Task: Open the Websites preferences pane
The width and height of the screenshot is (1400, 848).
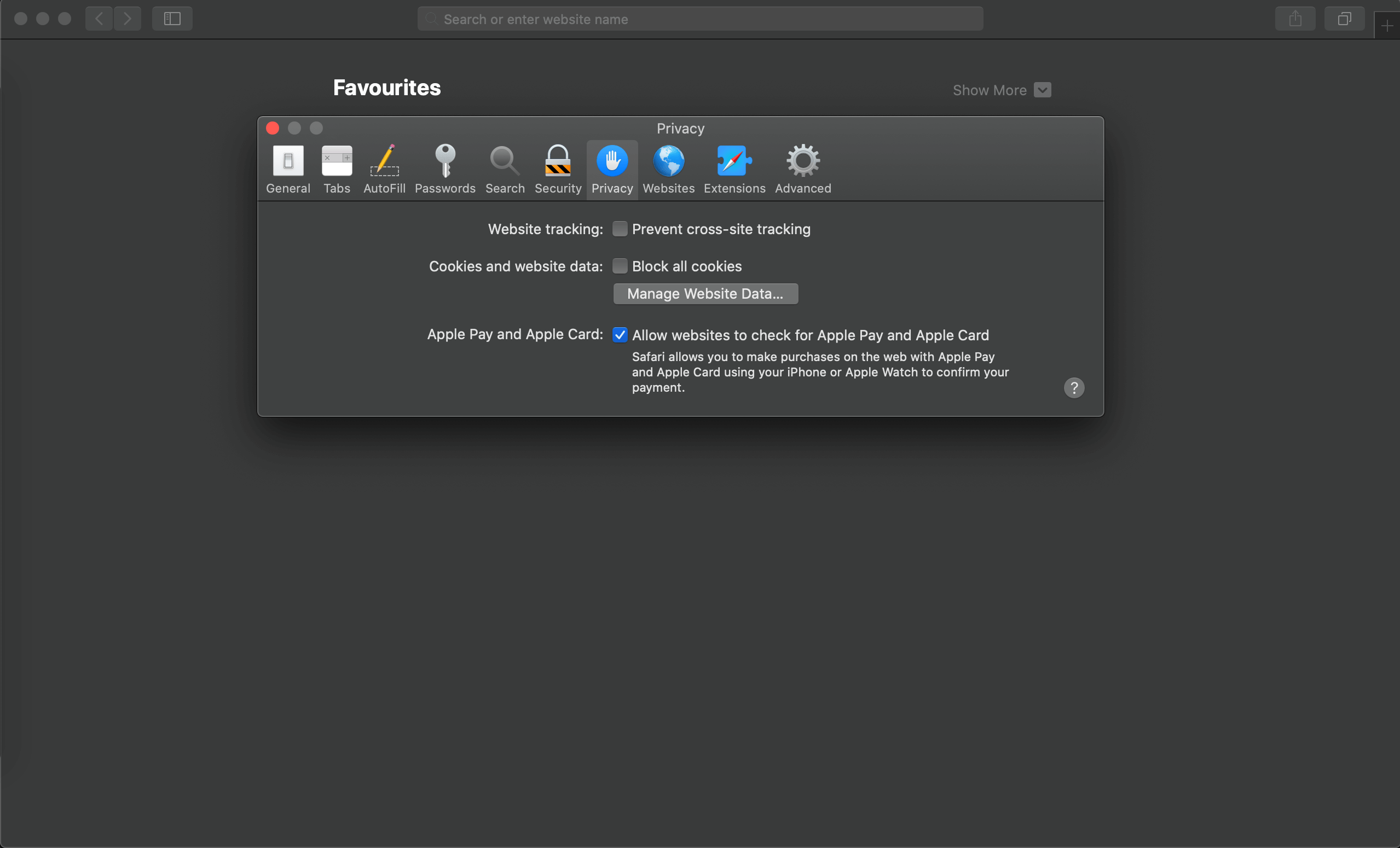Action: (669, 169)
